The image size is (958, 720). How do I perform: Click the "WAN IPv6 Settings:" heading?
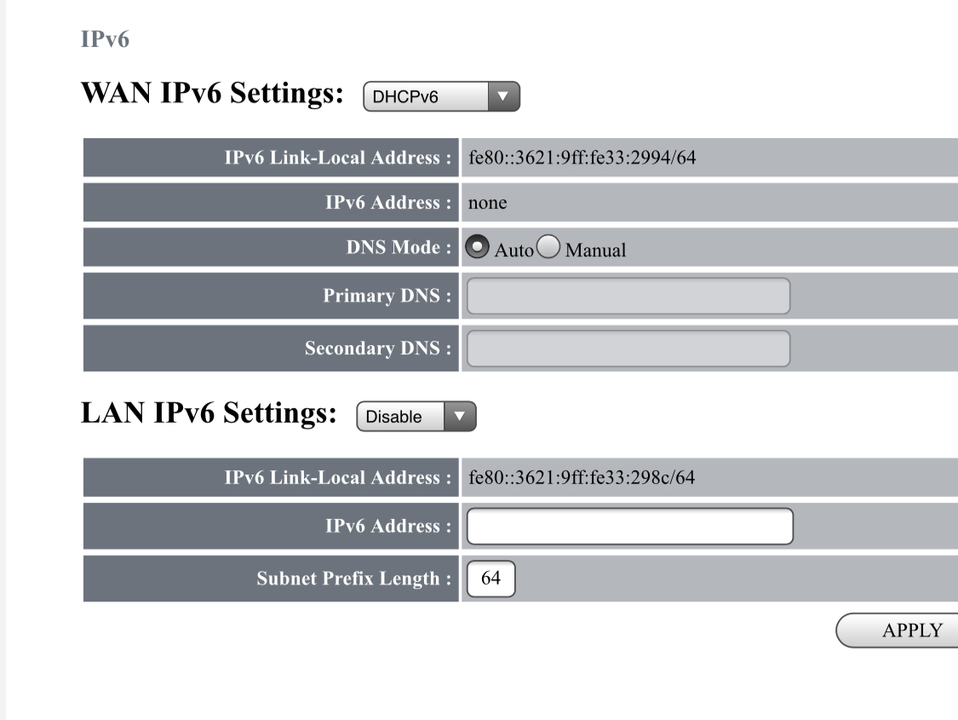(212, 94)
